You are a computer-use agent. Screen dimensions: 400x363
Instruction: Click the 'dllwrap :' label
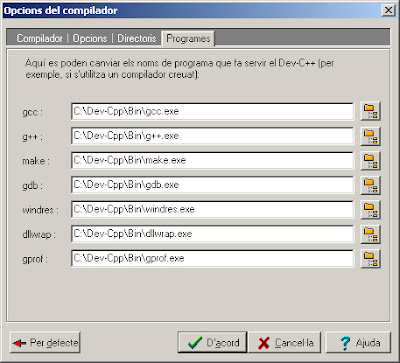(x=39, y=235)
